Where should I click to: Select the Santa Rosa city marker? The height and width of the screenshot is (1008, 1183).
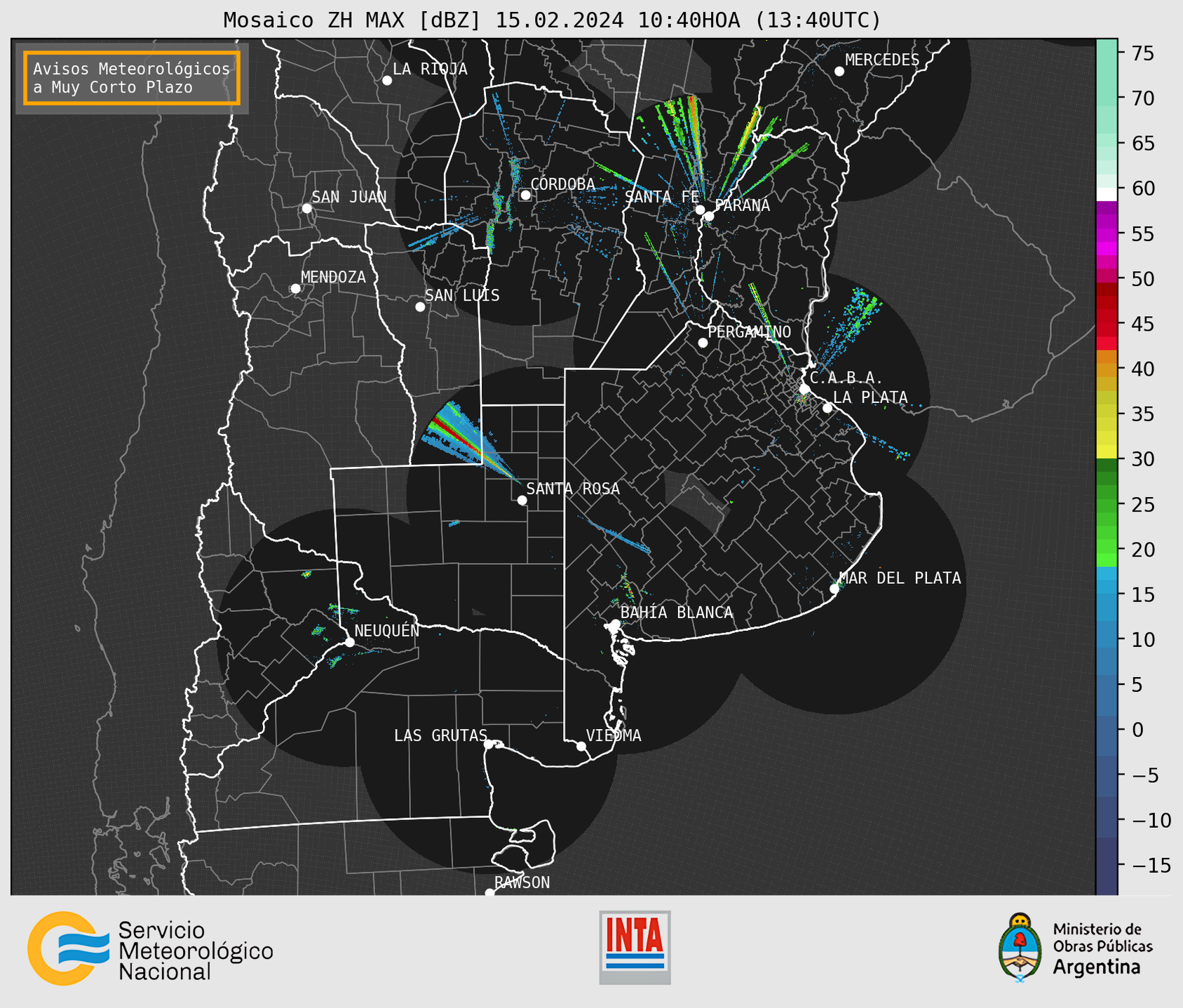[522, 500]
